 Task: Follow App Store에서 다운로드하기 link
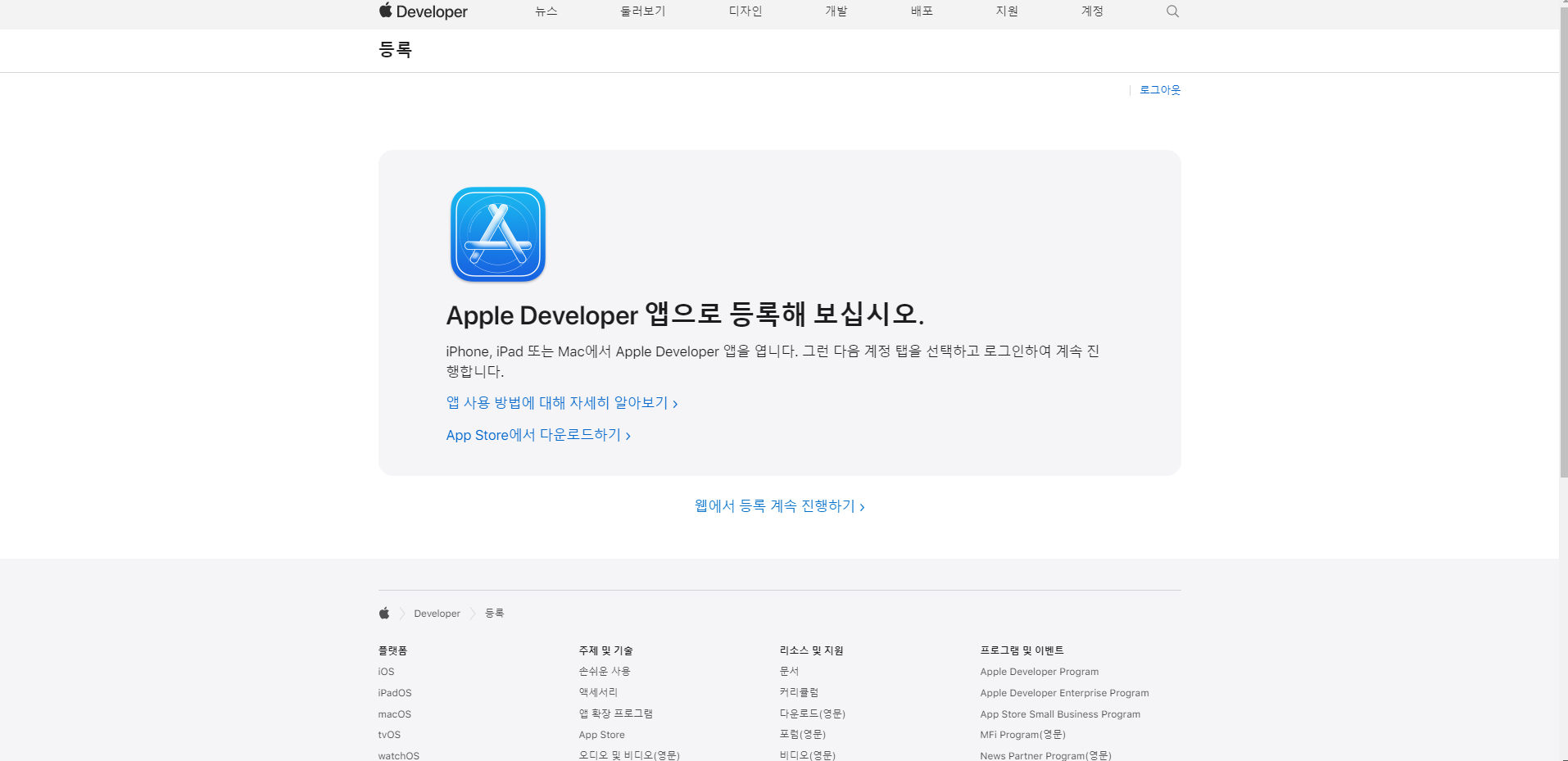click(538, 435)
